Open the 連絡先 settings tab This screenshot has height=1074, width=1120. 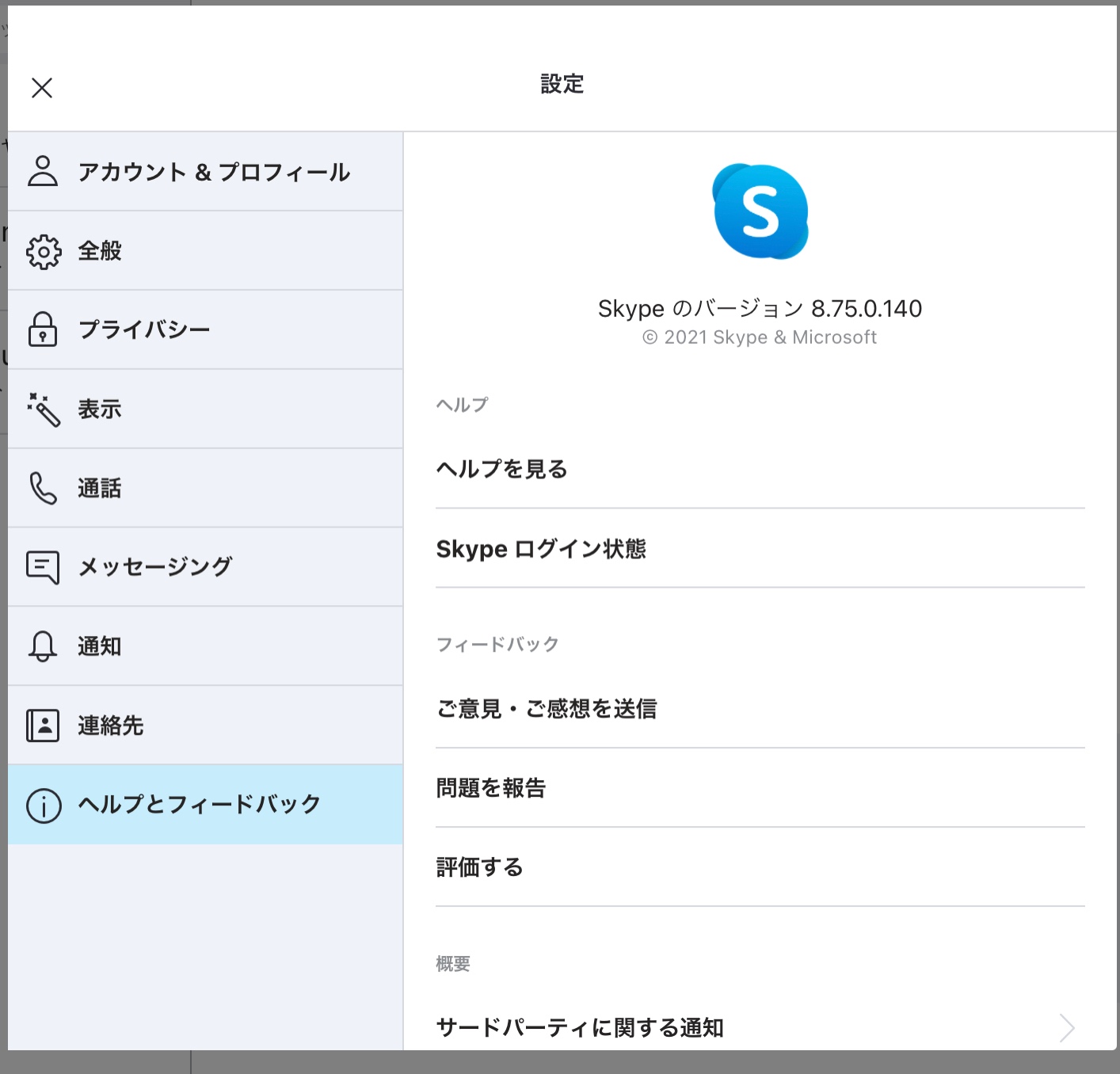[x=205, y=726]
